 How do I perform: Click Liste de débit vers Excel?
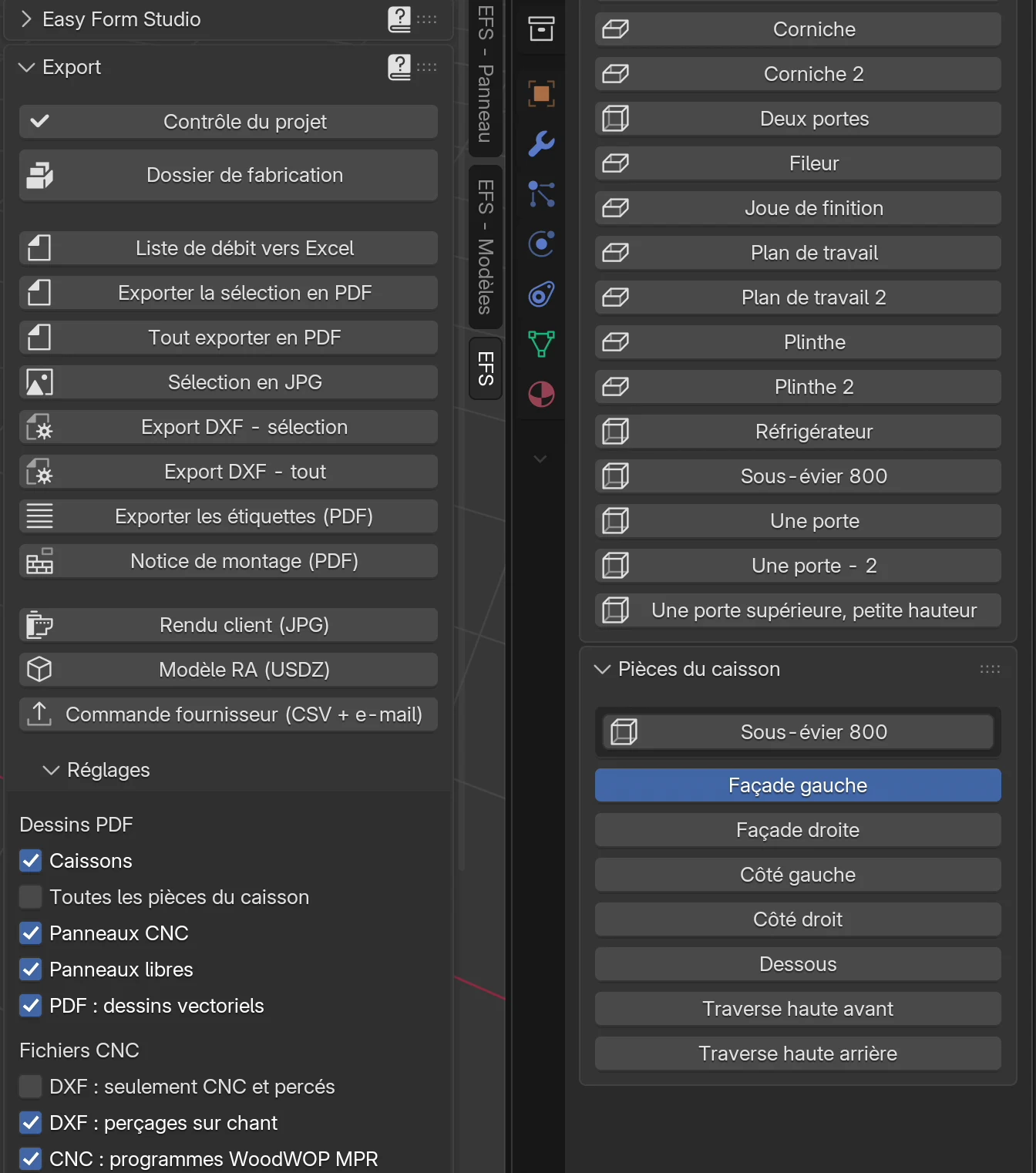tap(229, 248)
